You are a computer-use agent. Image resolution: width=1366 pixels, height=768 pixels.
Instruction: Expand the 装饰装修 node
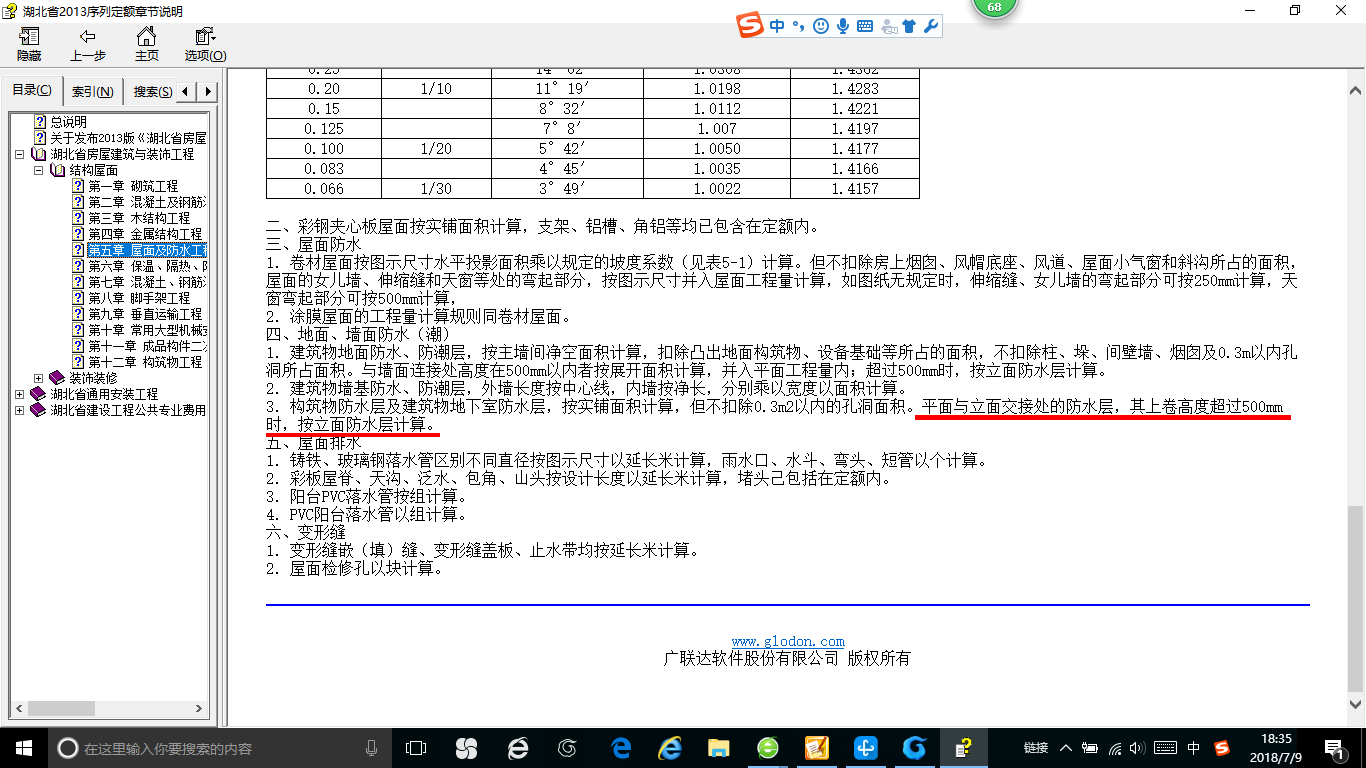click(39, 378)
